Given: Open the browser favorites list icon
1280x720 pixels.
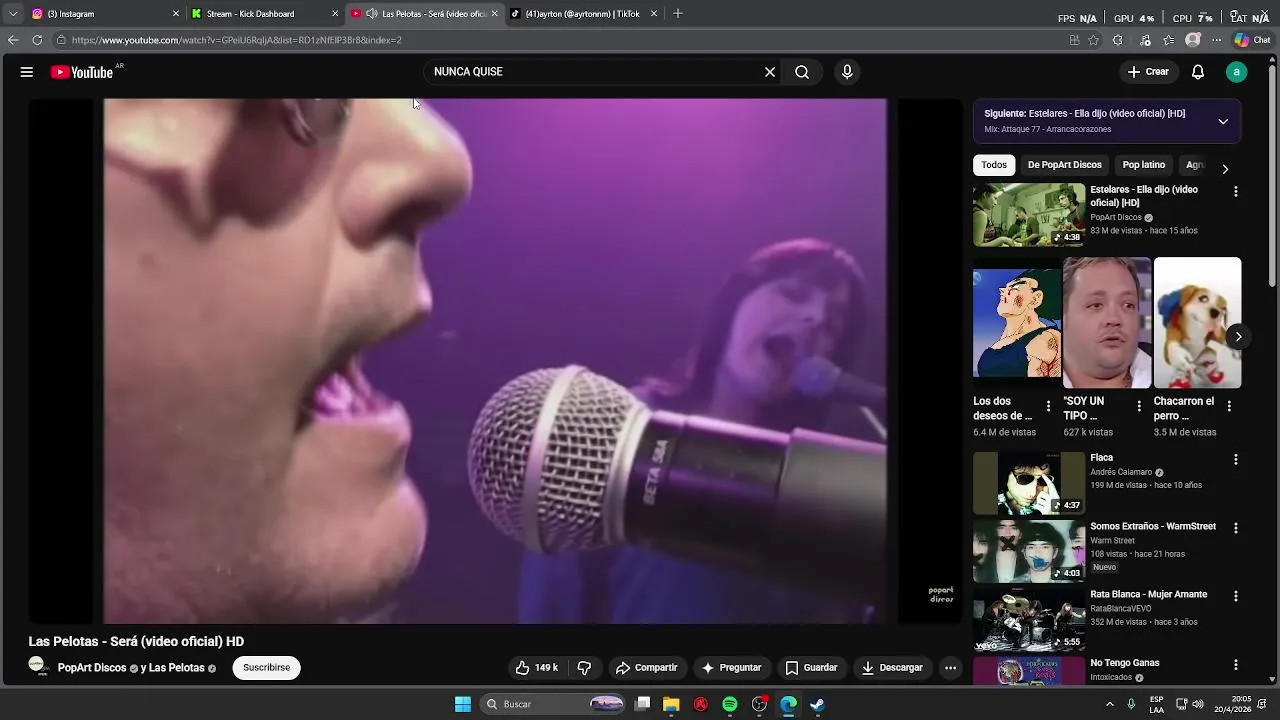Looking at the screenshot, I should click(1169, 40).
